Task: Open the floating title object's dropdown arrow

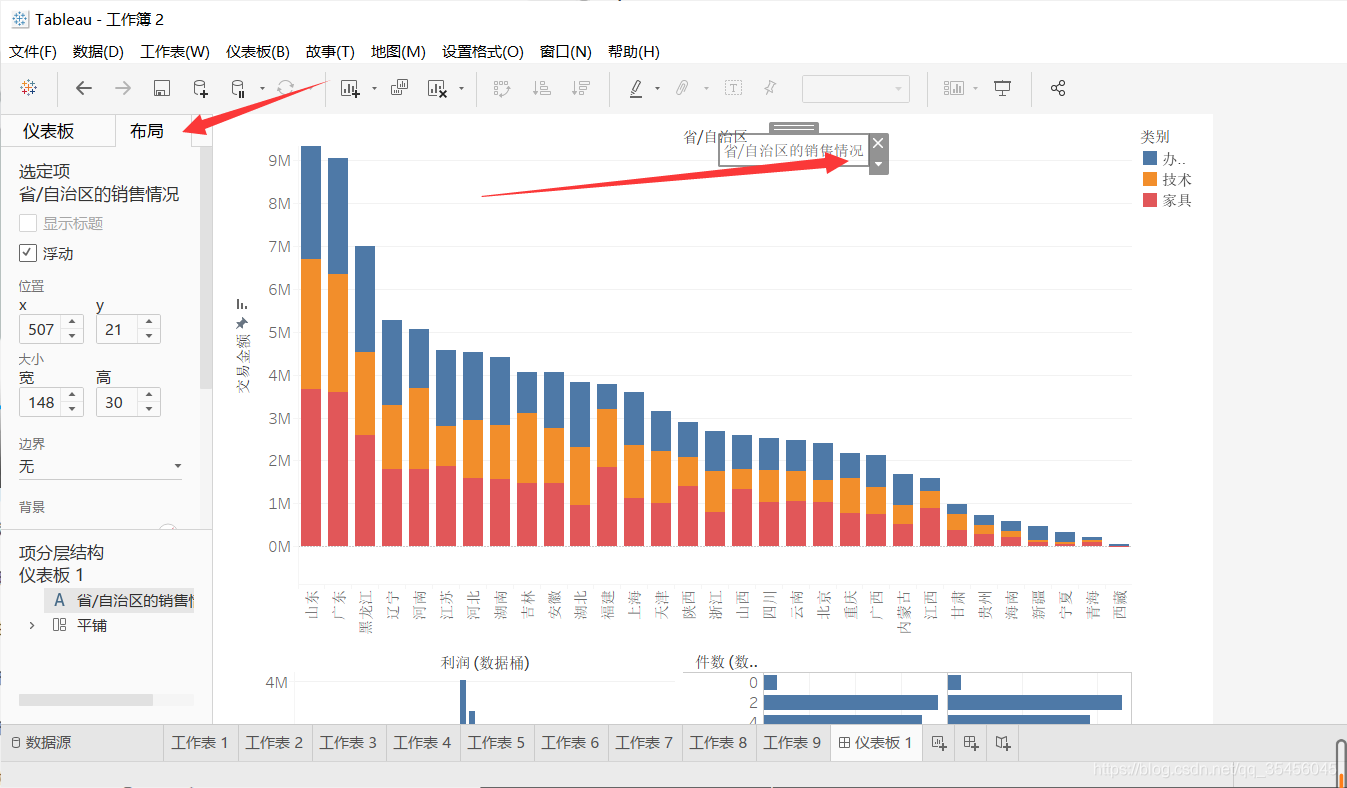Action: point(878,164)
